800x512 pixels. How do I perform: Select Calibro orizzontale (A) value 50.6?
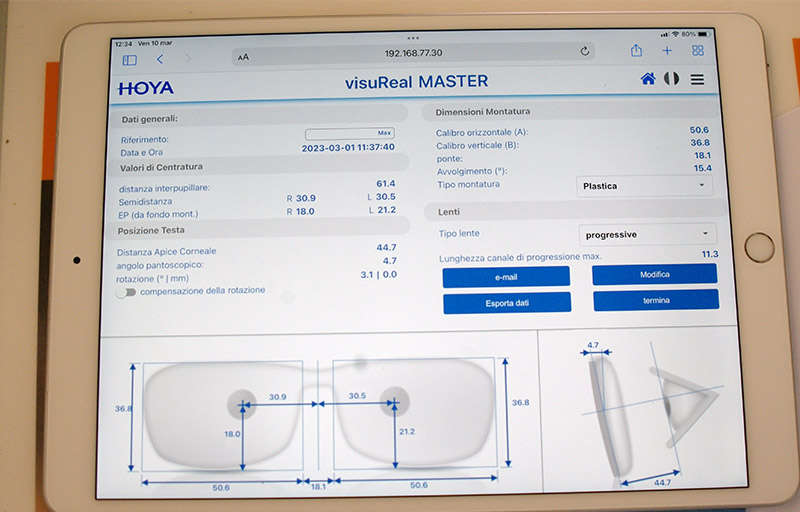click(699, 130)
